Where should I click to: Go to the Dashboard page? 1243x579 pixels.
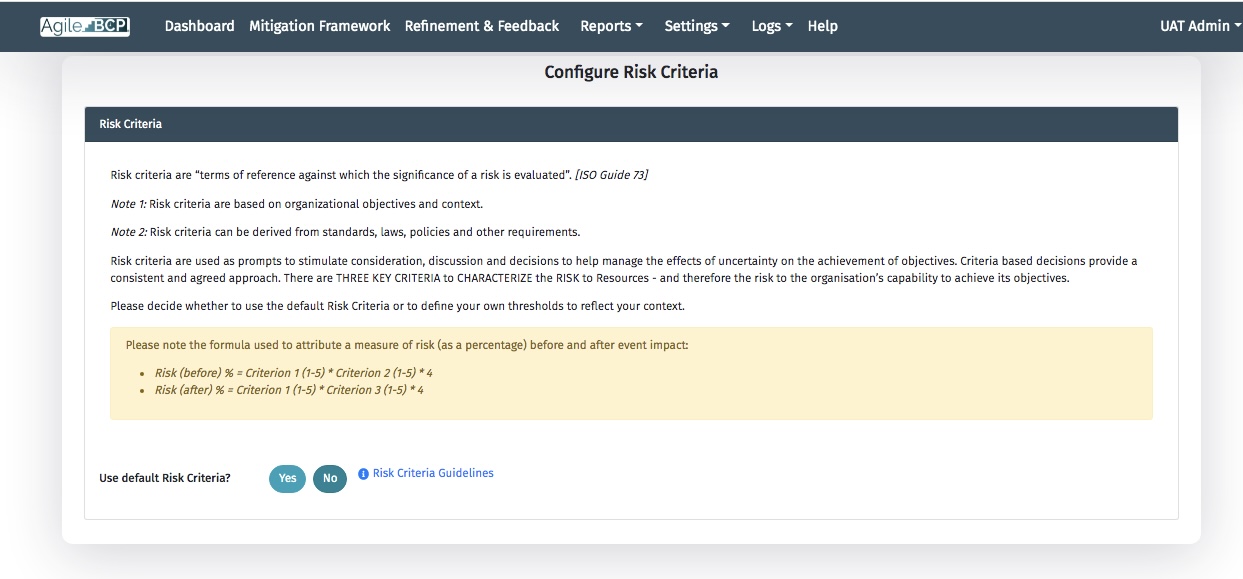coord(199,26)
